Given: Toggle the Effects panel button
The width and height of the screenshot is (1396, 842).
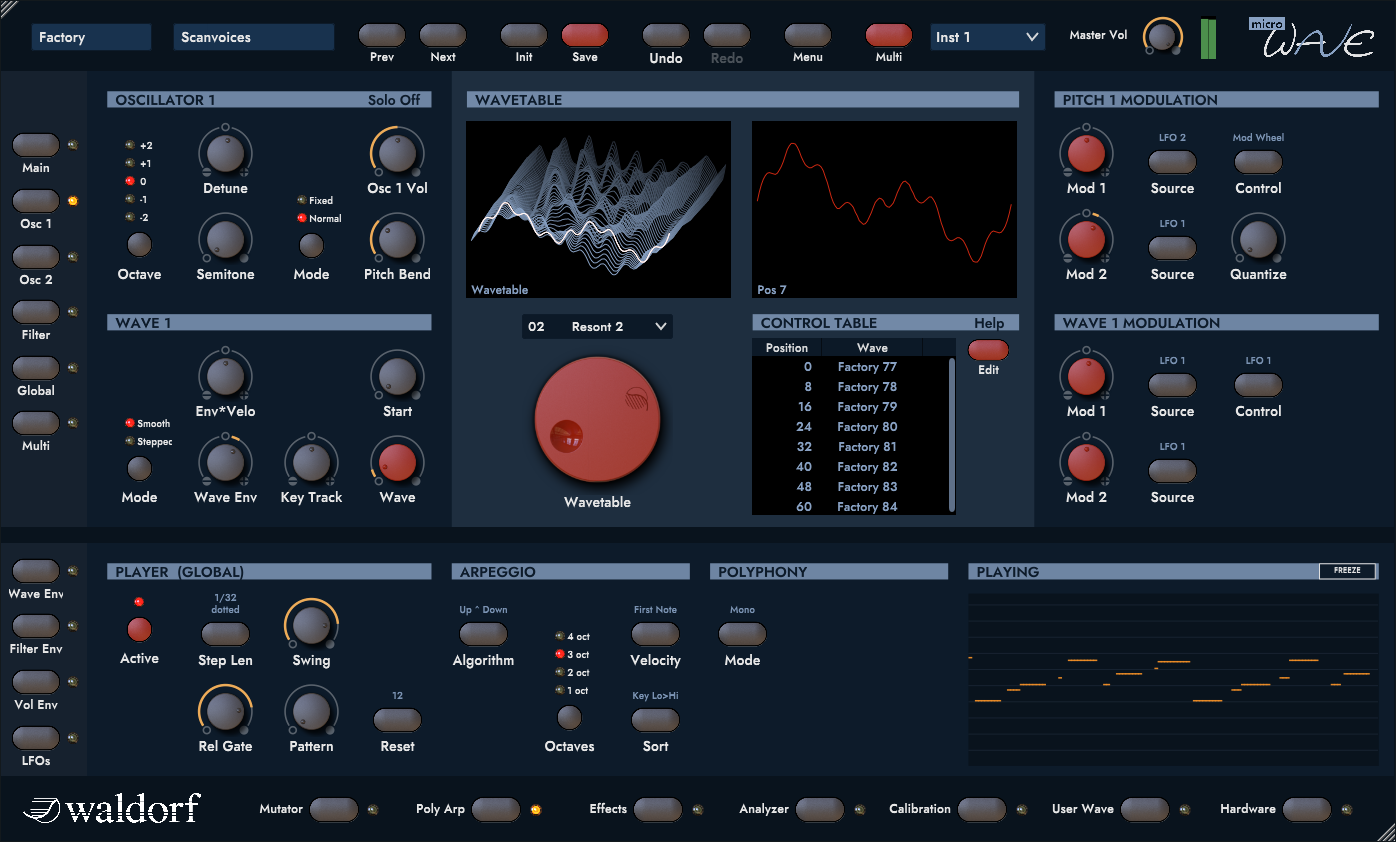Looking at the screenshot, I should [x=658, y=809].
